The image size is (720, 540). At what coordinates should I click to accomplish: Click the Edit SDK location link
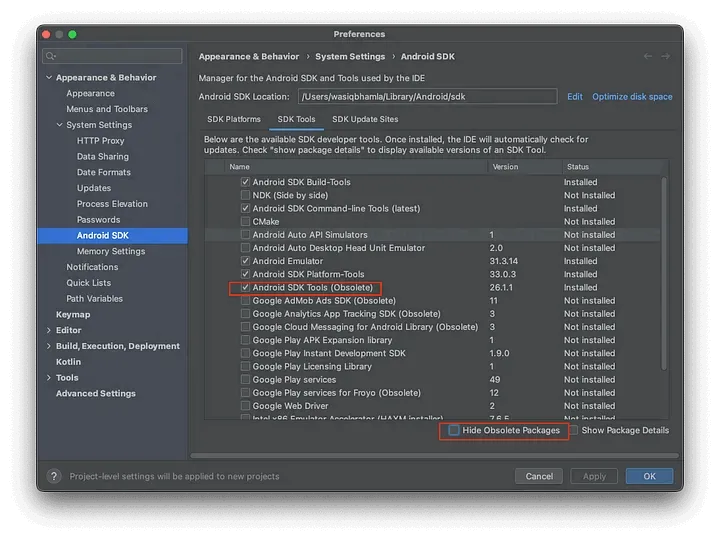(574, 96)
